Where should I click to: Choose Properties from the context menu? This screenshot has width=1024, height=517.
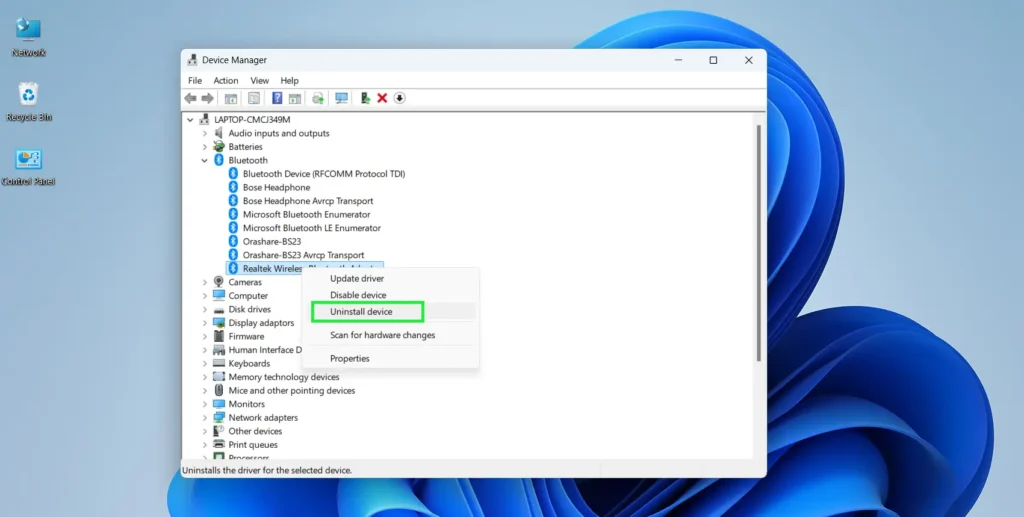pyautogui.click(x=391, y=358)
